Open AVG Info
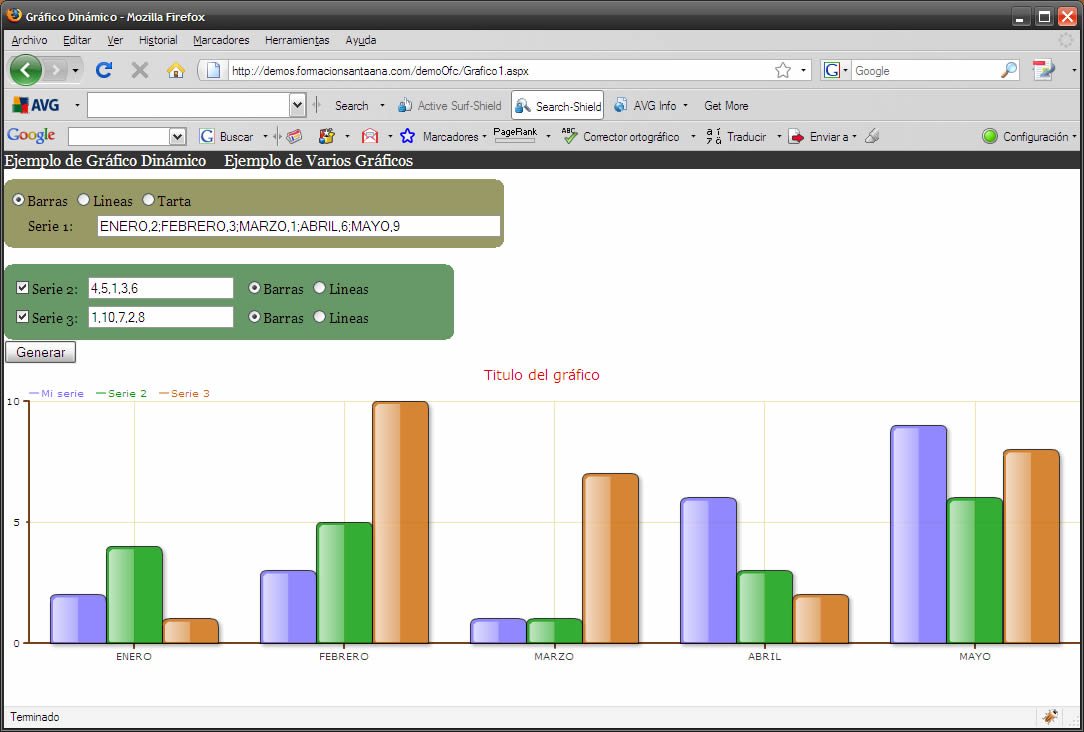The height and width of the screenshot is (732, 1084). [x=646, y=106]
